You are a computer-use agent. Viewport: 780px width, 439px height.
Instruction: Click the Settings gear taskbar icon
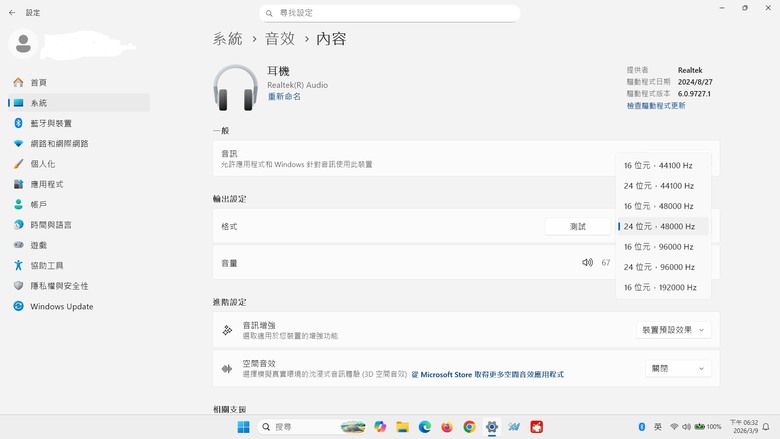[x=491, y=427]
